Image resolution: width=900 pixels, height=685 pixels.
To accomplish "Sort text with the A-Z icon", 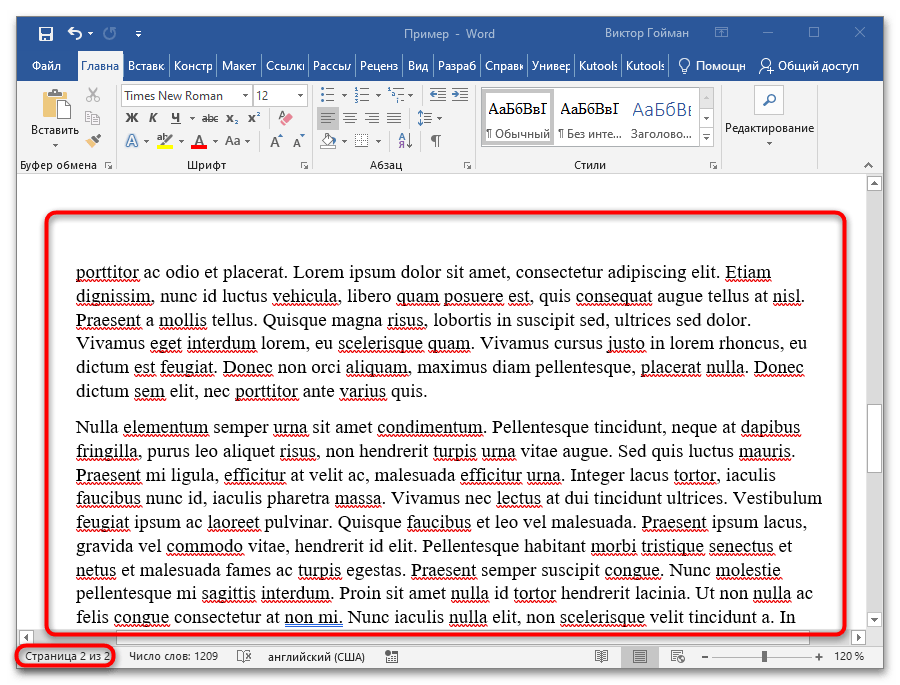I will pyautogui.click(x=404, y=141).
